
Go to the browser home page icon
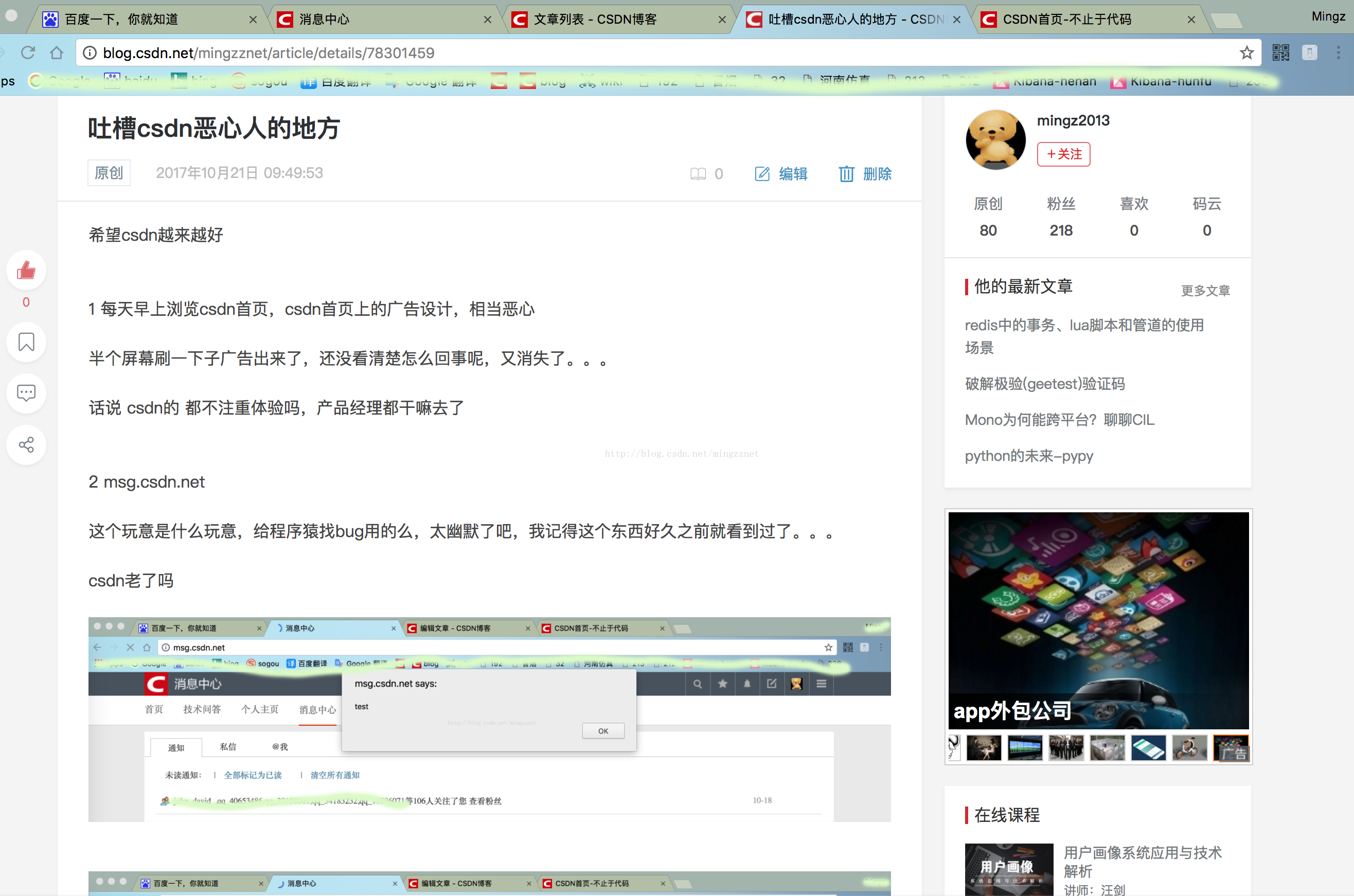(x=56, y=52)
